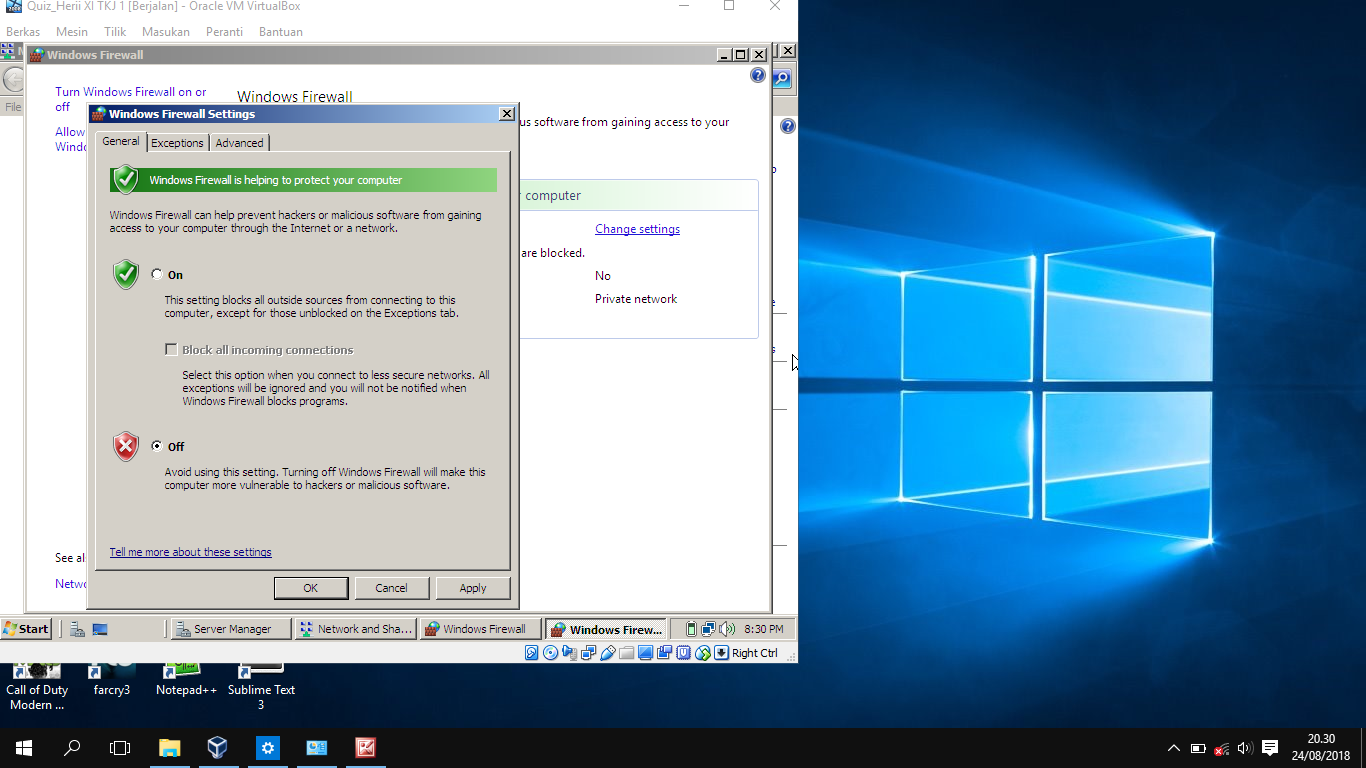Switch to the Exceptions tab
Image resolution: width=1366 pixels, height=768 pixels.
177,142
